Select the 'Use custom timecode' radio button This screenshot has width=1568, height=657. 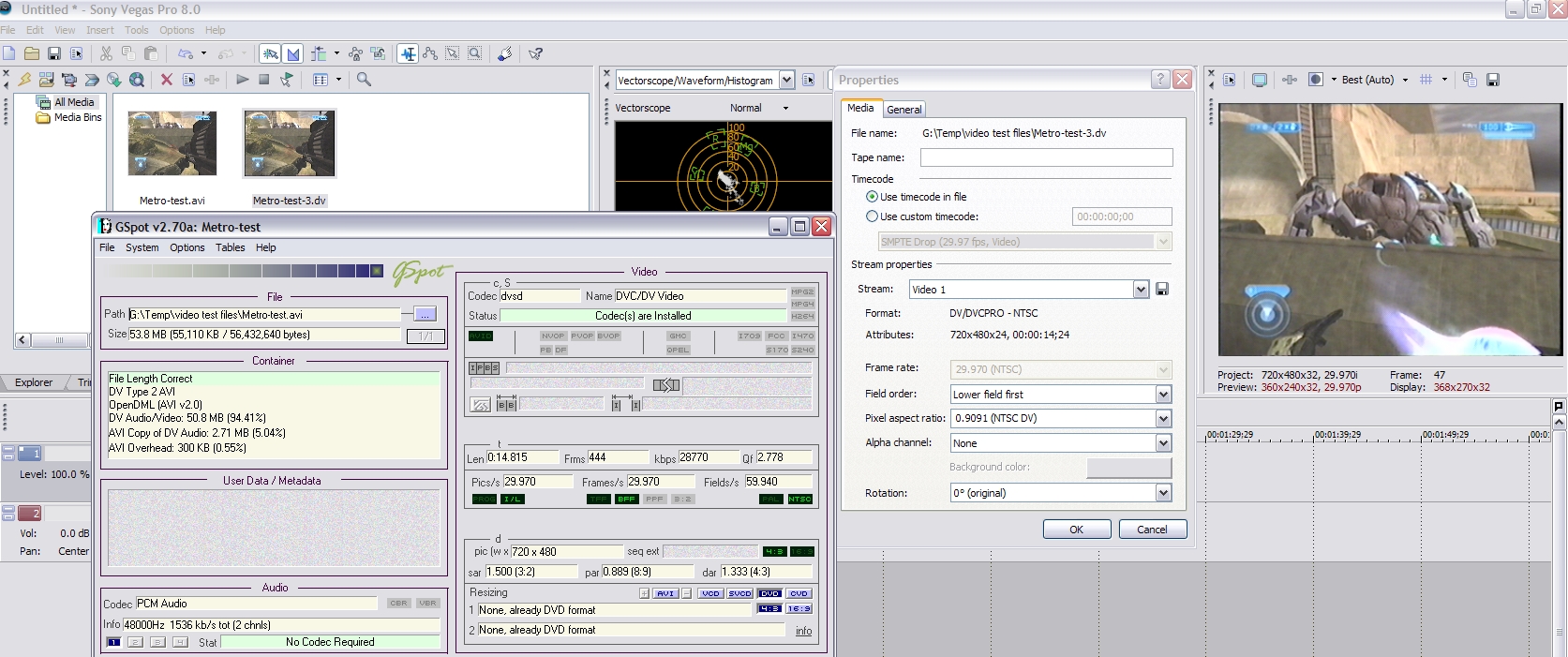(872, 217)
